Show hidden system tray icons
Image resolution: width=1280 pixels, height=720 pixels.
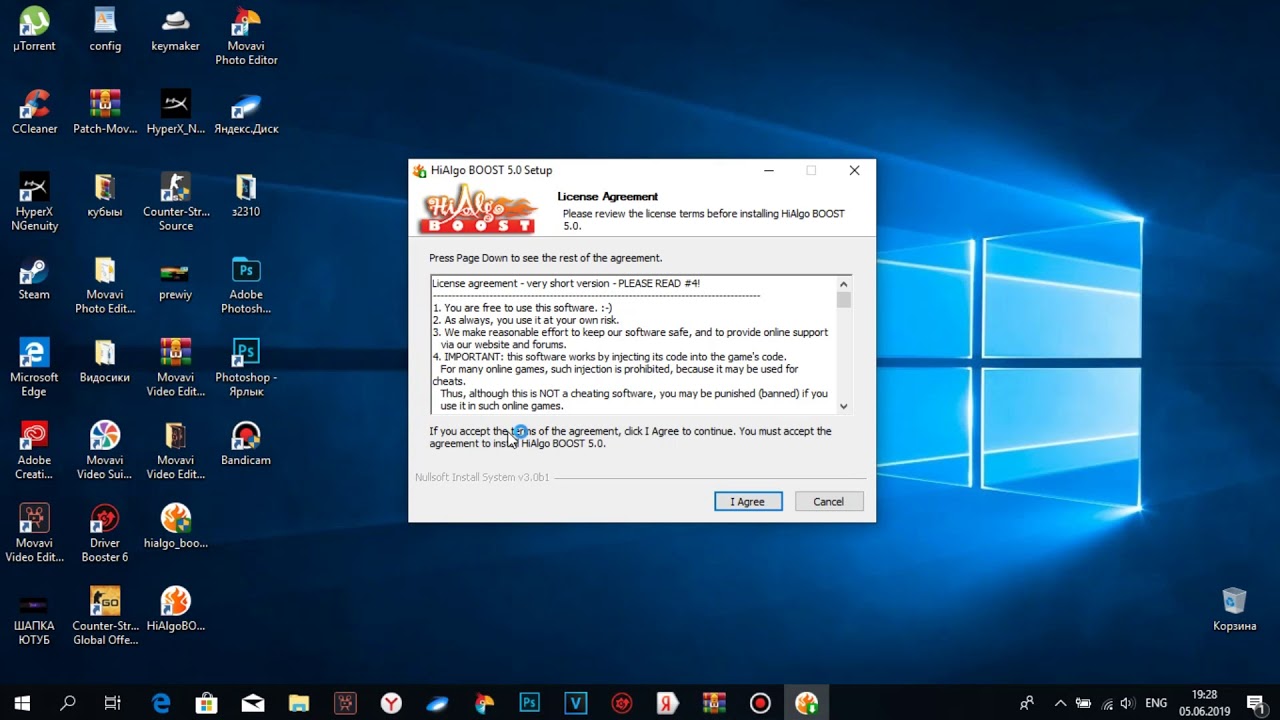(1061, 703)
